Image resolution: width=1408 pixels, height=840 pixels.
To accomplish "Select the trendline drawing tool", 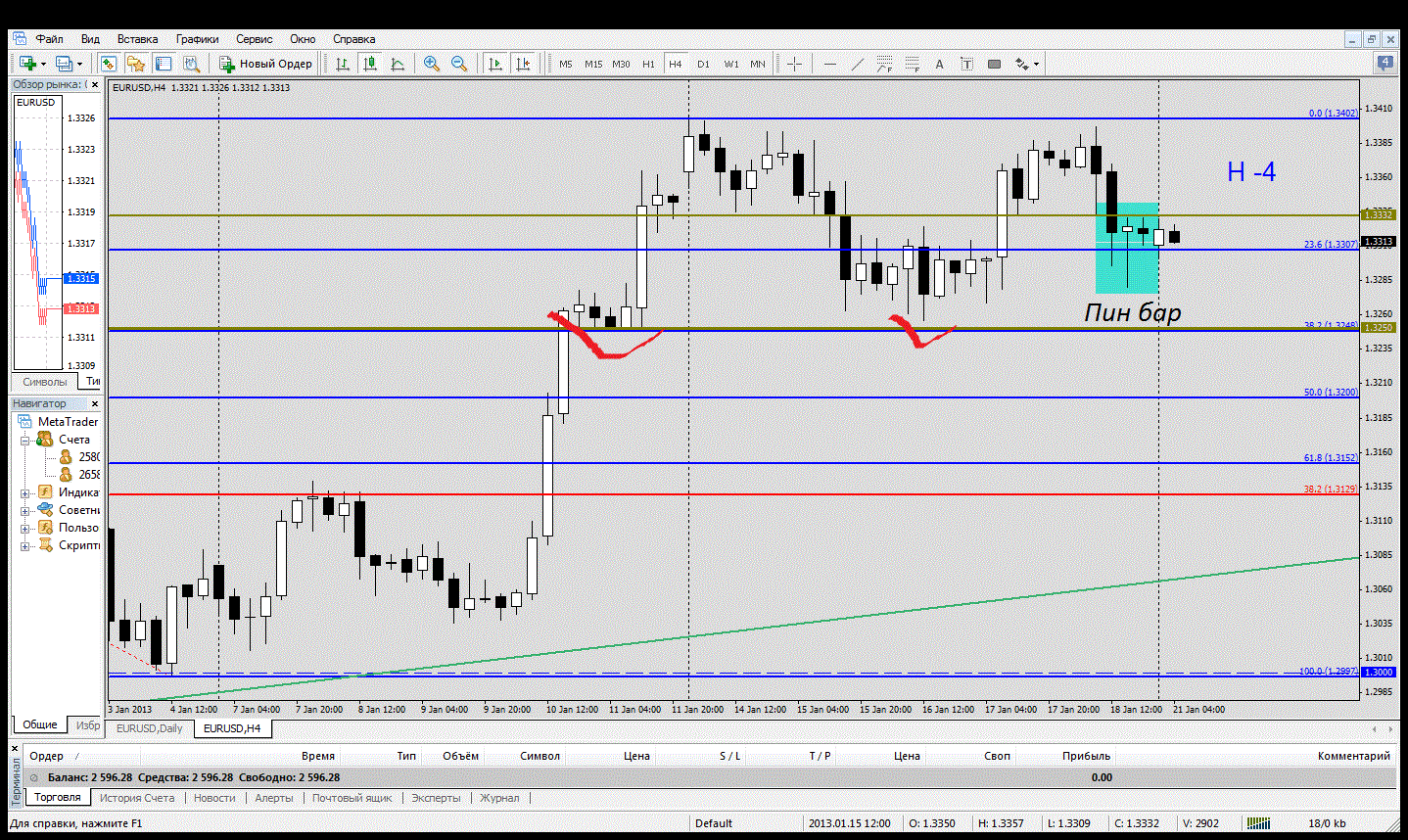I will pyautogui.click(x=858, y=64).
